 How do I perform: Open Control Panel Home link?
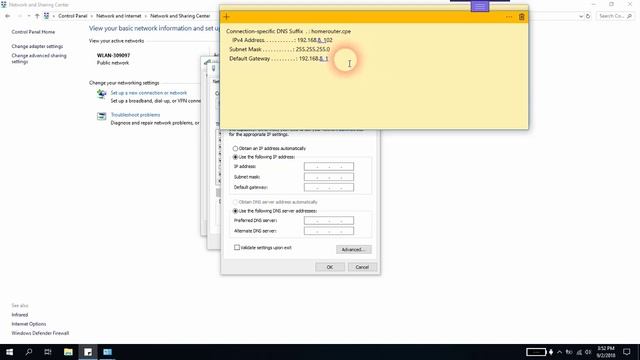[x=33, y=32]
